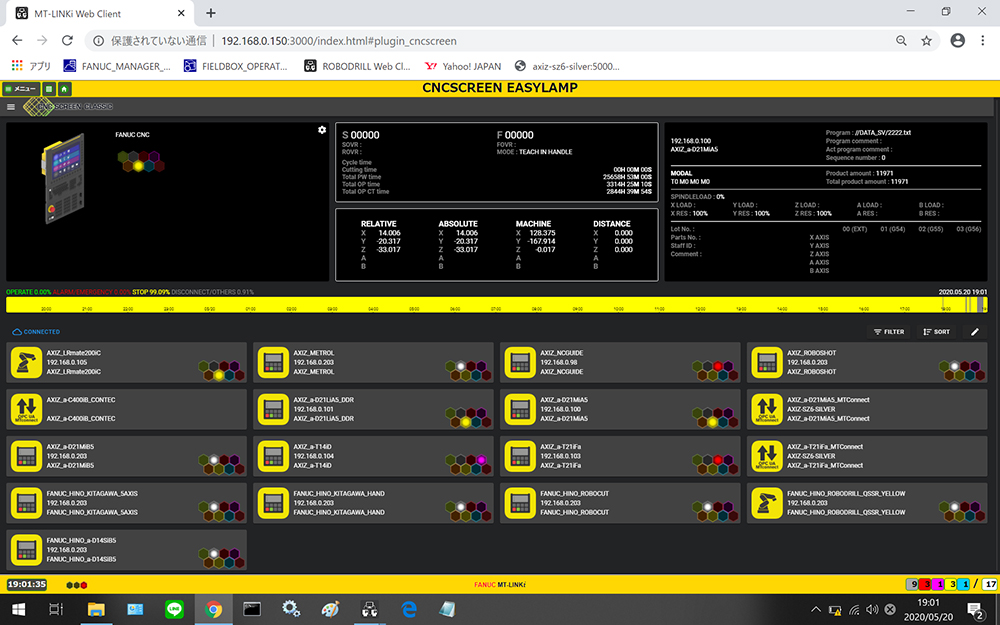Select the AXIZ_LRmate200iC robot icon
The image size is (1000, 625).
pos(26,362)
